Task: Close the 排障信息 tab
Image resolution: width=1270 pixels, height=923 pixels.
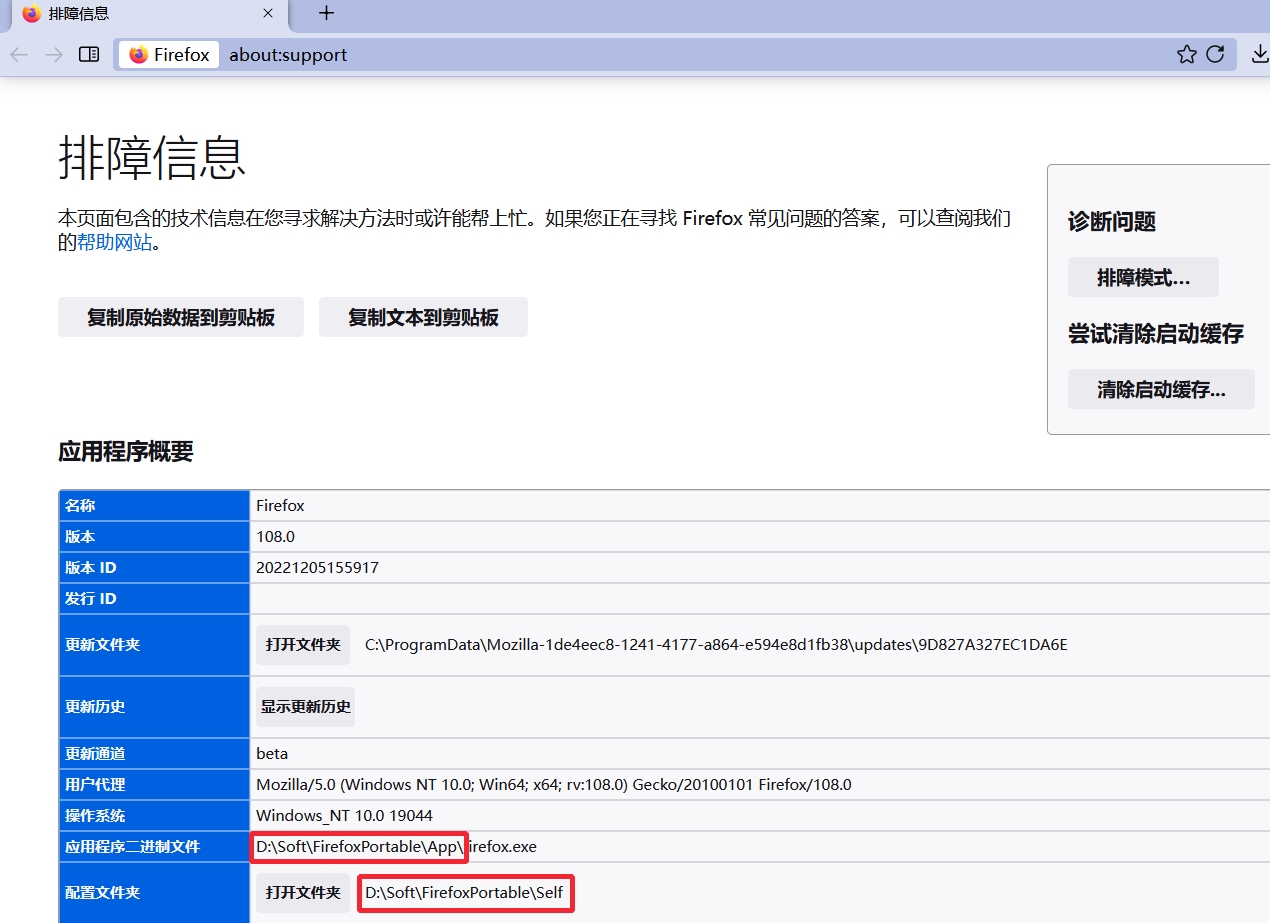Action: coord(268,14)
